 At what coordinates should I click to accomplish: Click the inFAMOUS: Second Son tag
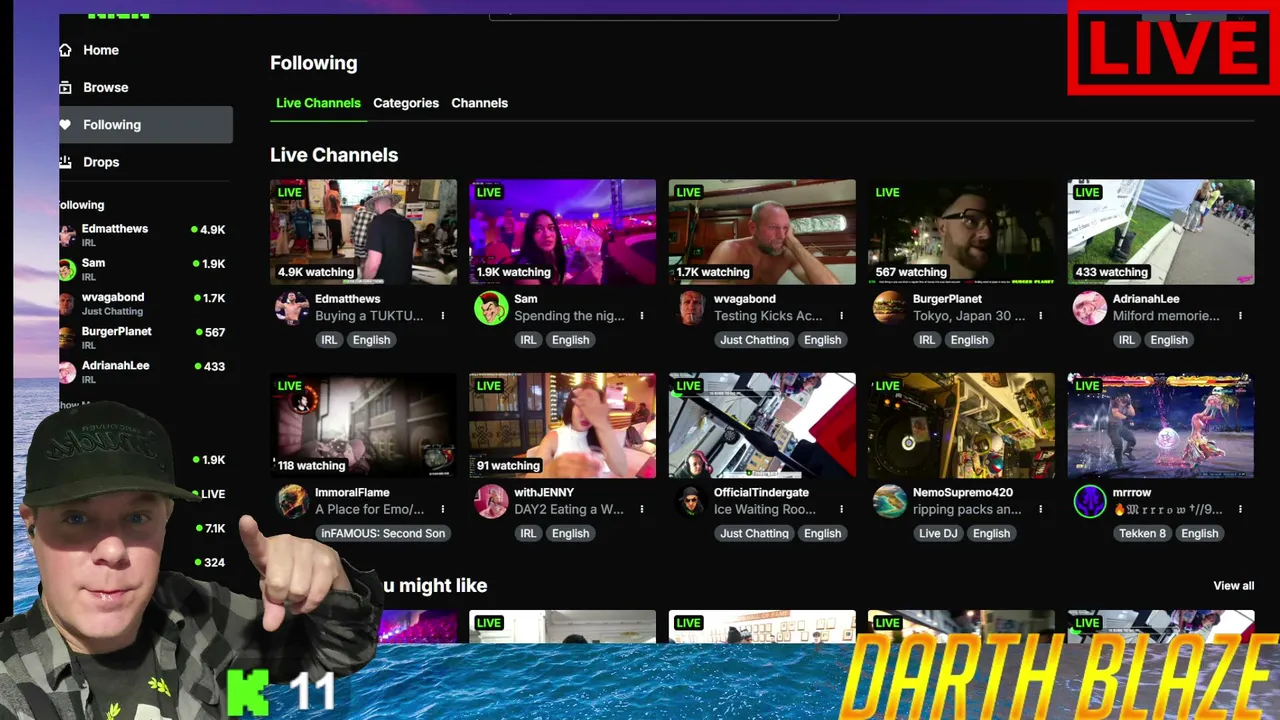[383, 533]
